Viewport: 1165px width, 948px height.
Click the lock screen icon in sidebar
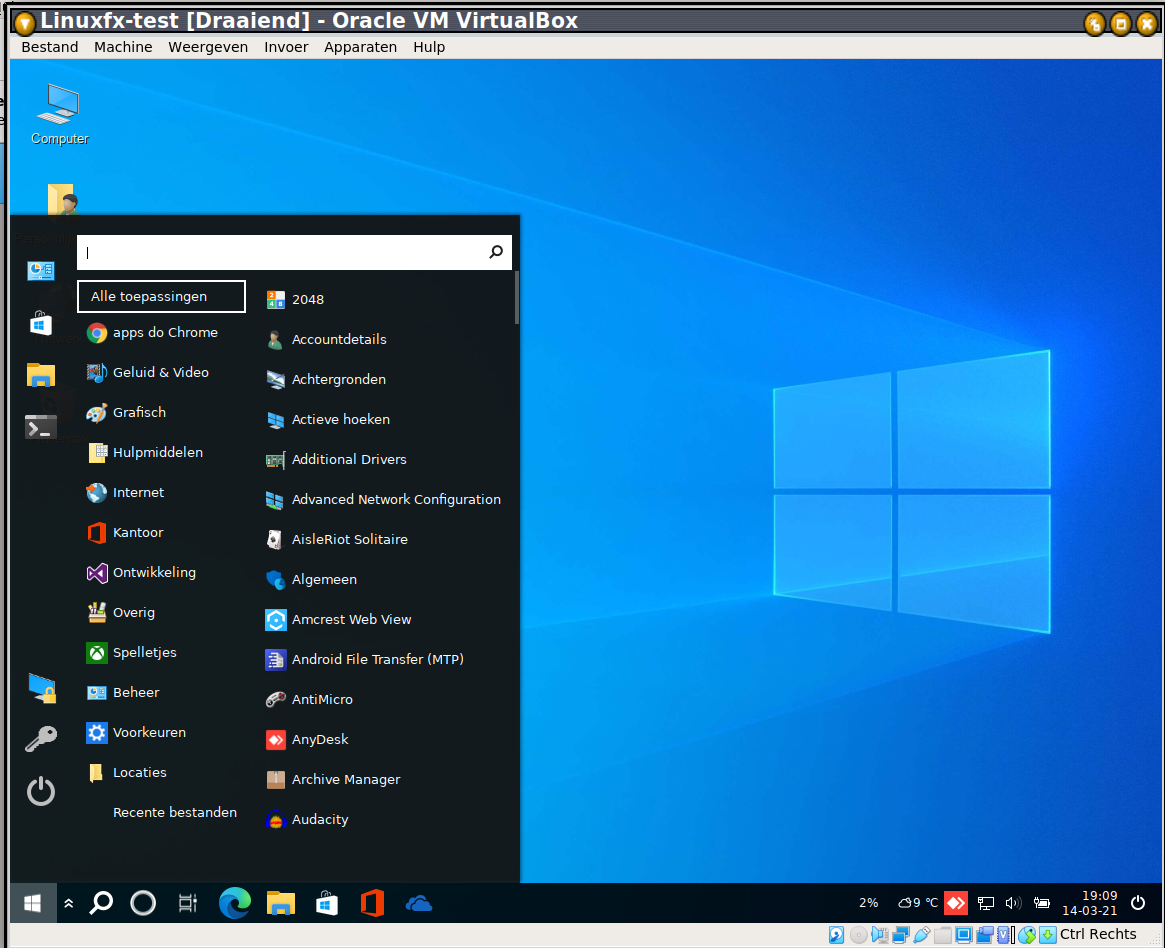click(42, 689)
